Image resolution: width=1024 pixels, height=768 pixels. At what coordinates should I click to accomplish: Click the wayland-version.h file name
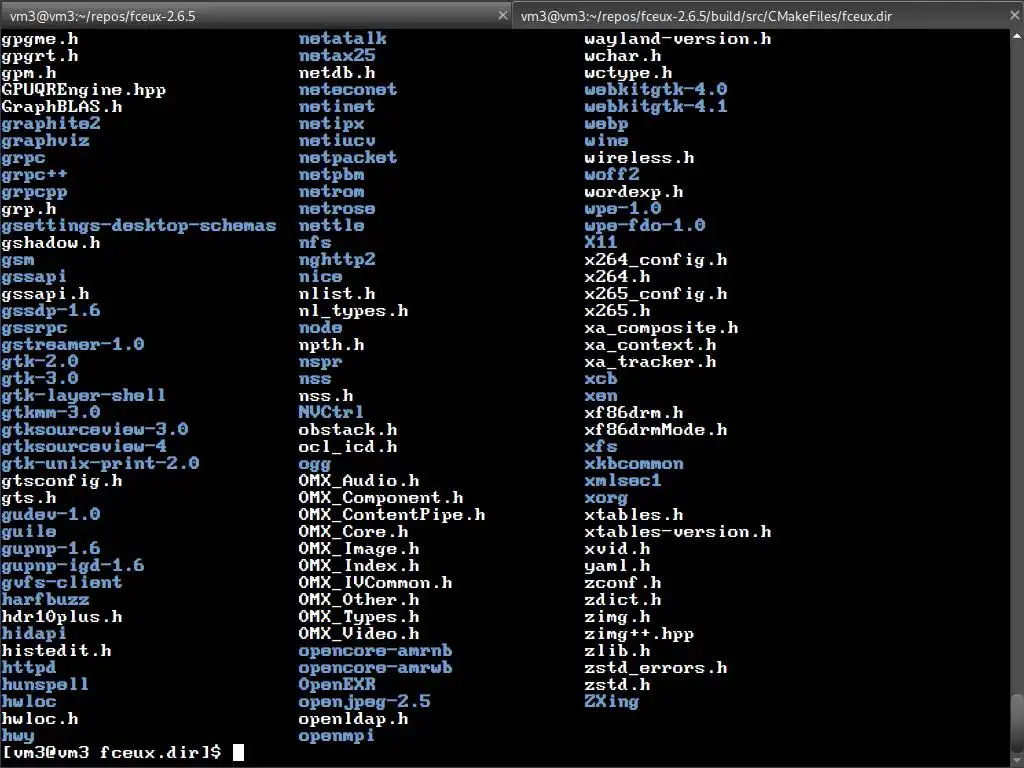coord(678,39)
